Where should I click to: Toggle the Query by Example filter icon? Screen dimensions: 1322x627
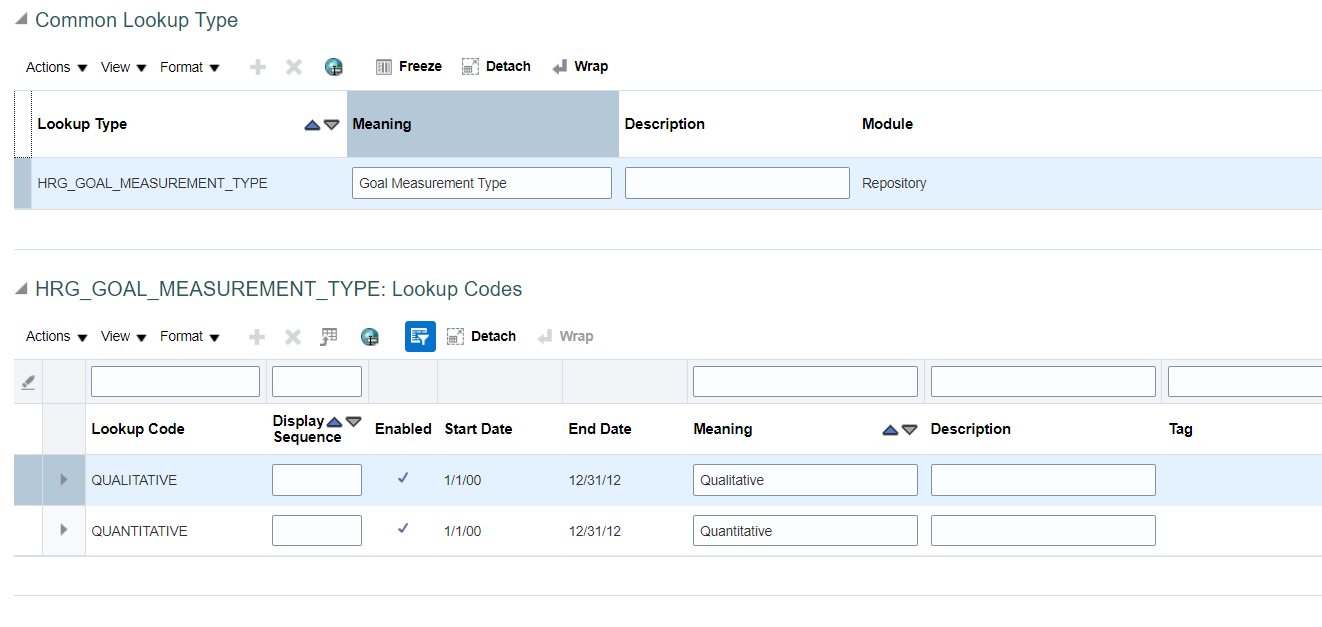419,336
